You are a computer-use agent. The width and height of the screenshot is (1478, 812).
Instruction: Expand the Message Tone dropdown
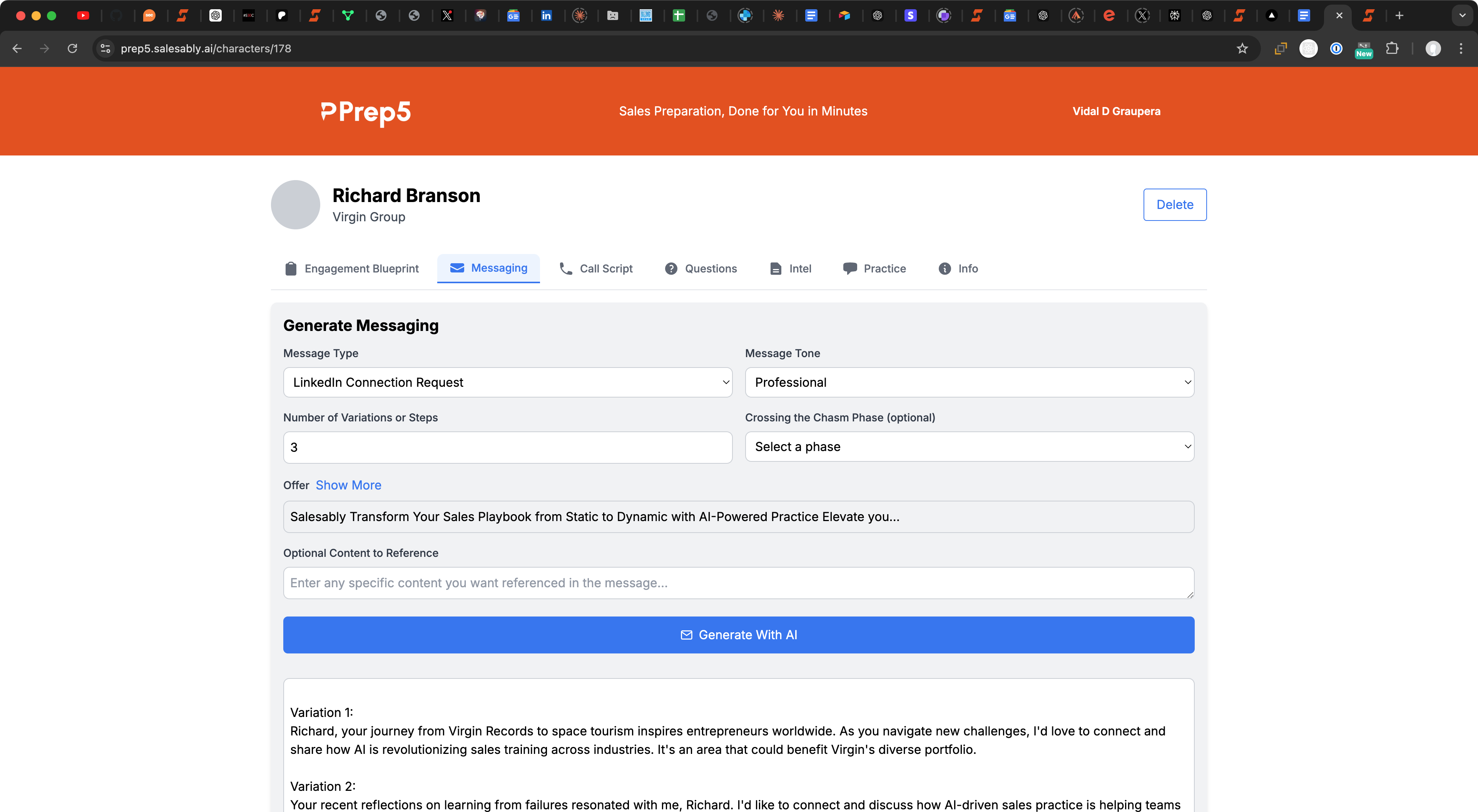click(969, 382)
